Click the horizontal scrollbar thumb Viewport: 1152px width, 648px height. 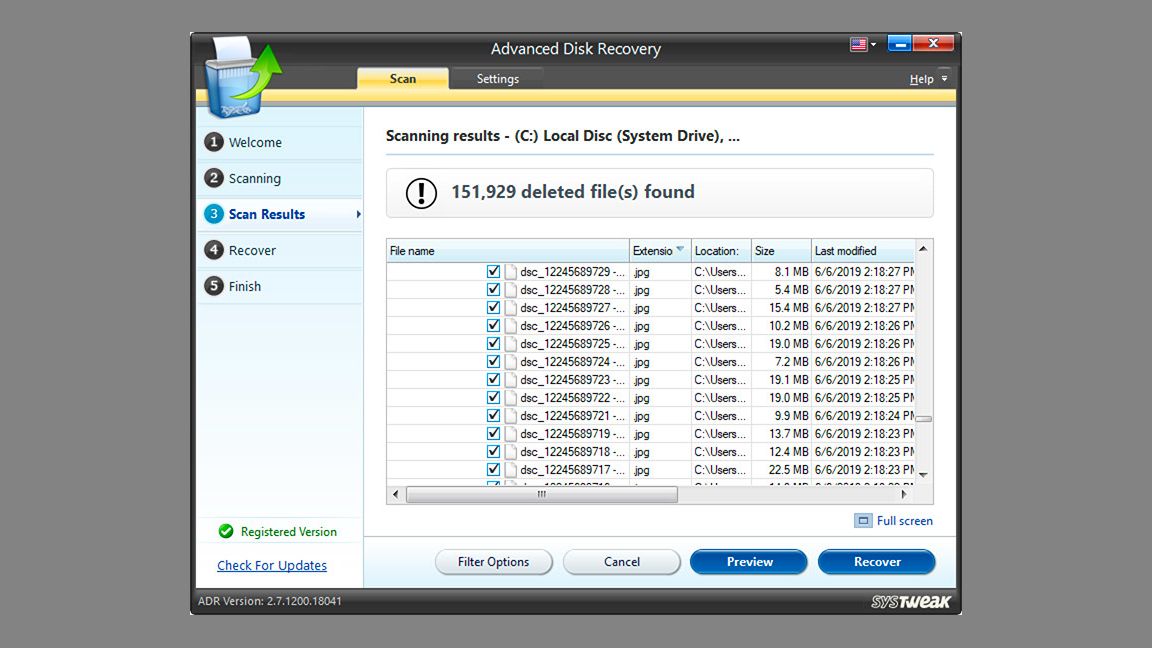[x=542, y=494]
